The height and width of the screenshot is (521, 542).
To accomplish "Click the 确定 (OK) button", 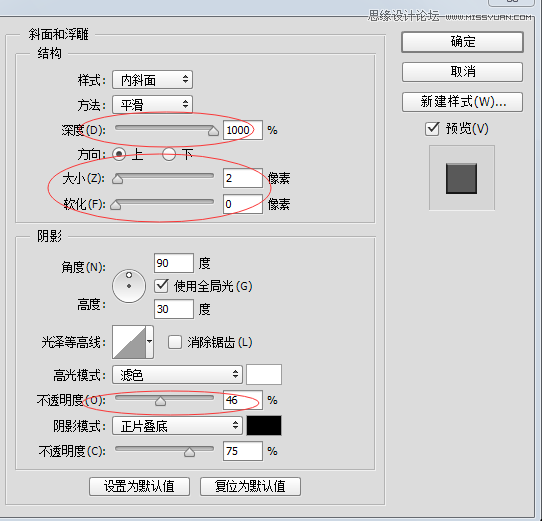I will pyautogui.click(x=462, y=42).
